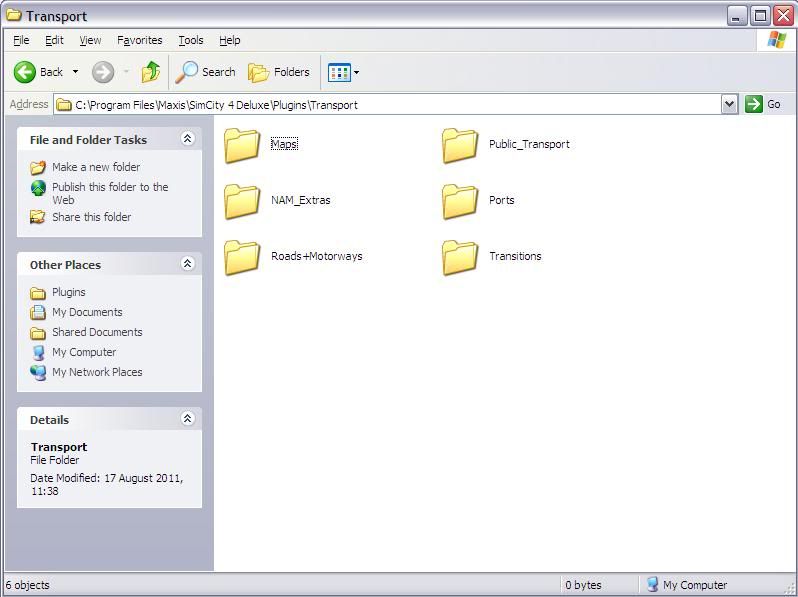
Task: Go to Plugins in Other Places
Action: point(69,292)
